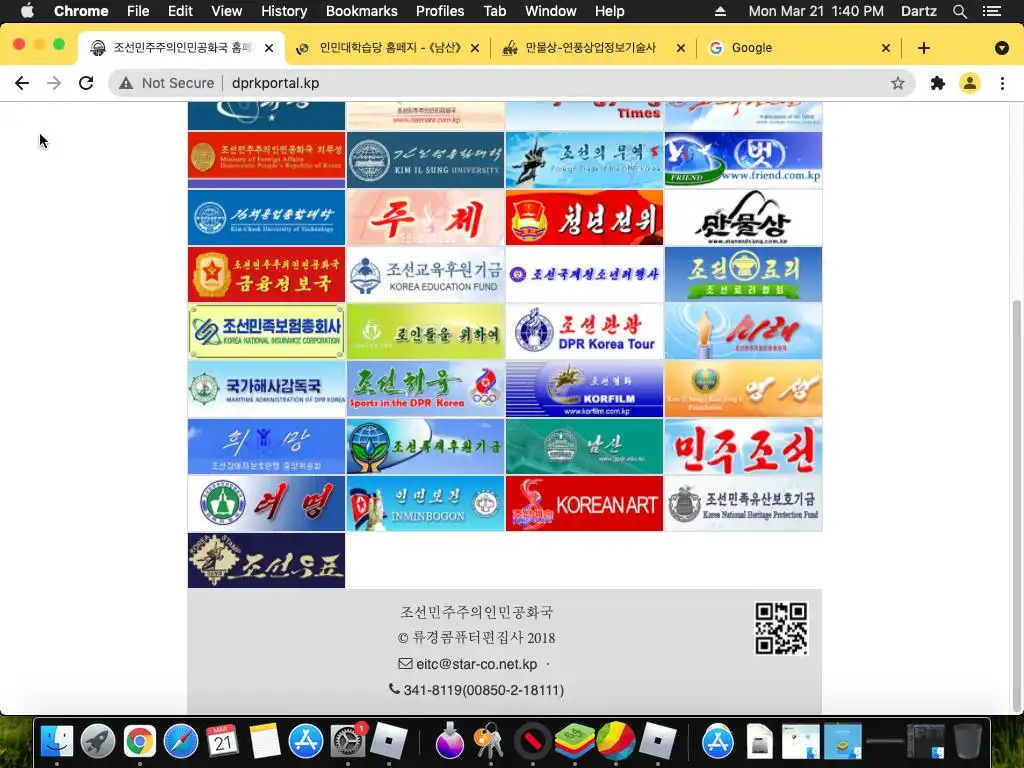
Task: Open the Kim Il Sung University banner
Action: [425, 160]
